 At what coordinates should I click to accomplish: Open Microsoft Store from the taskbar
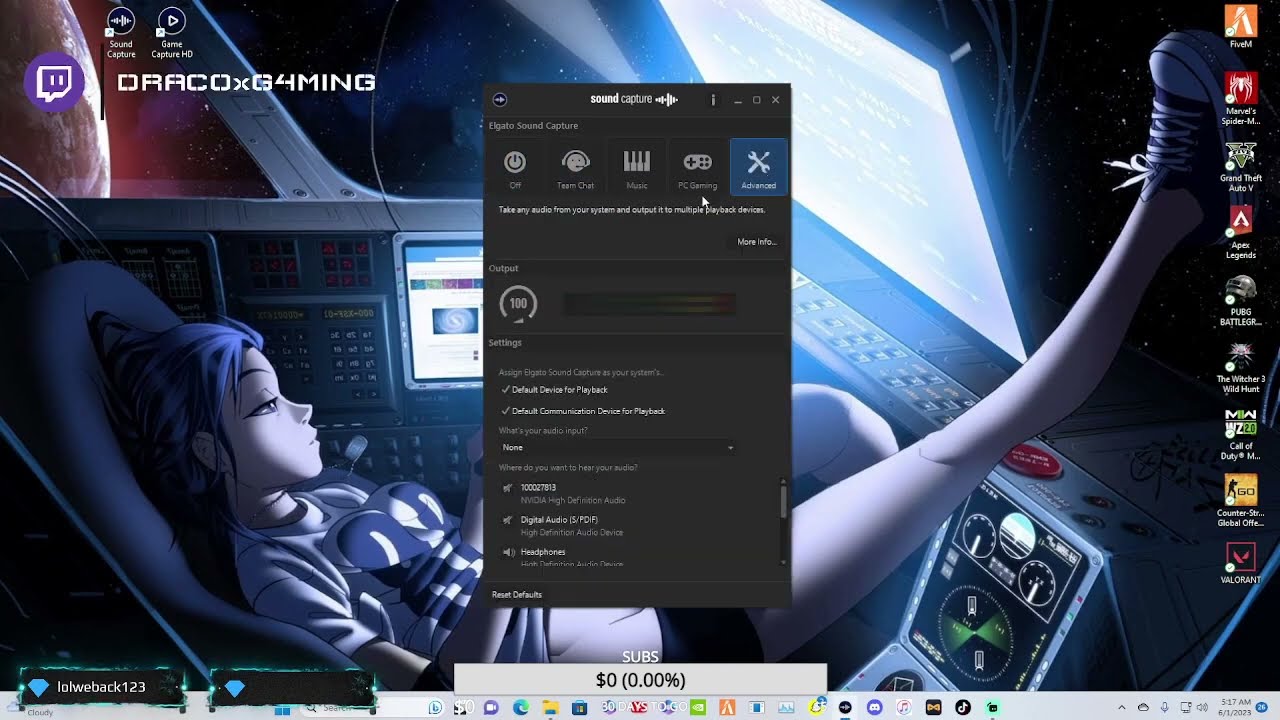pyautogui.click(x=579, y=708)
